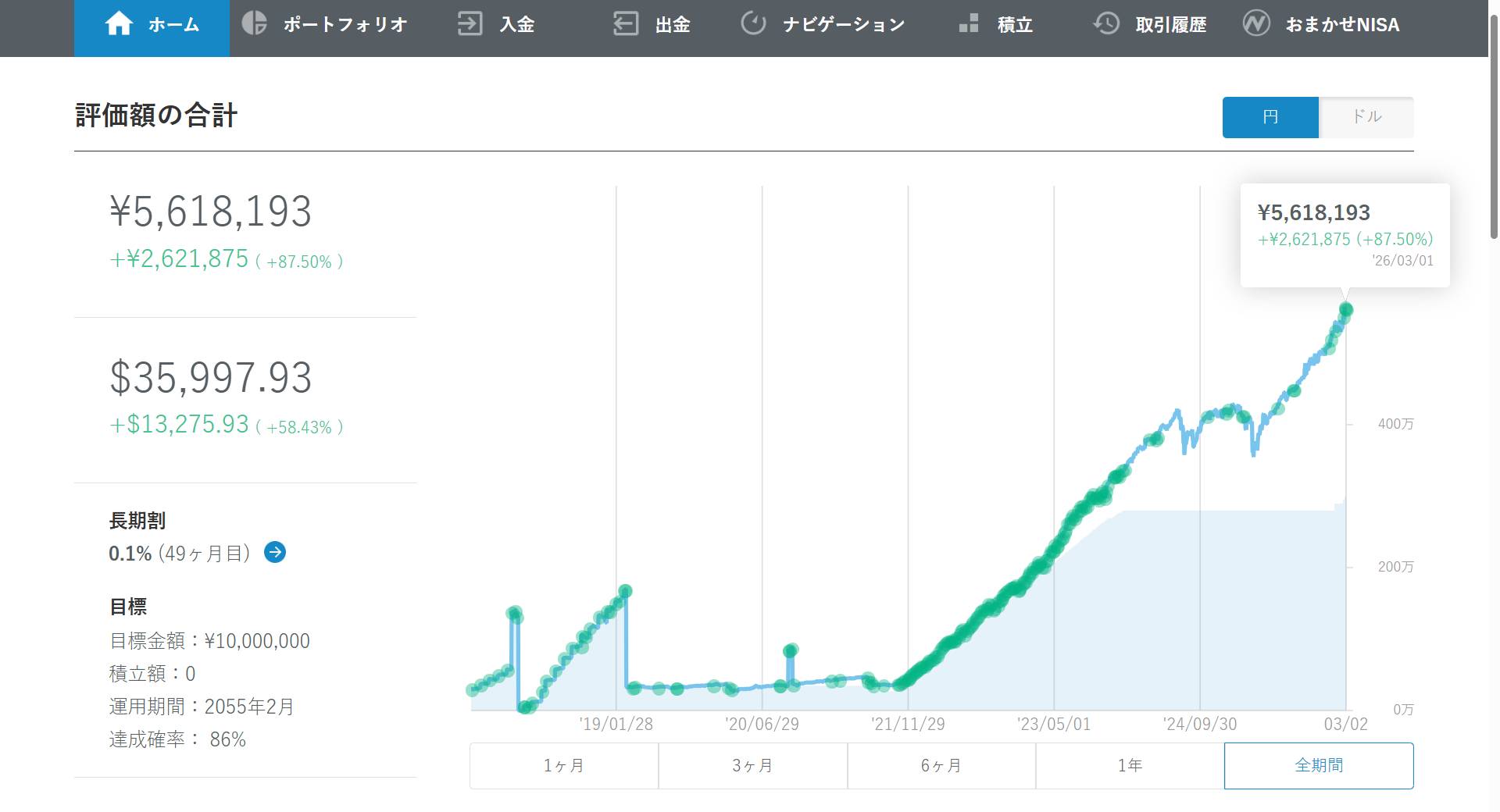Viewport: 1500px width, 812px height.
Task: Show the 1年 chart range
Action: click(x=1130, y=766)
